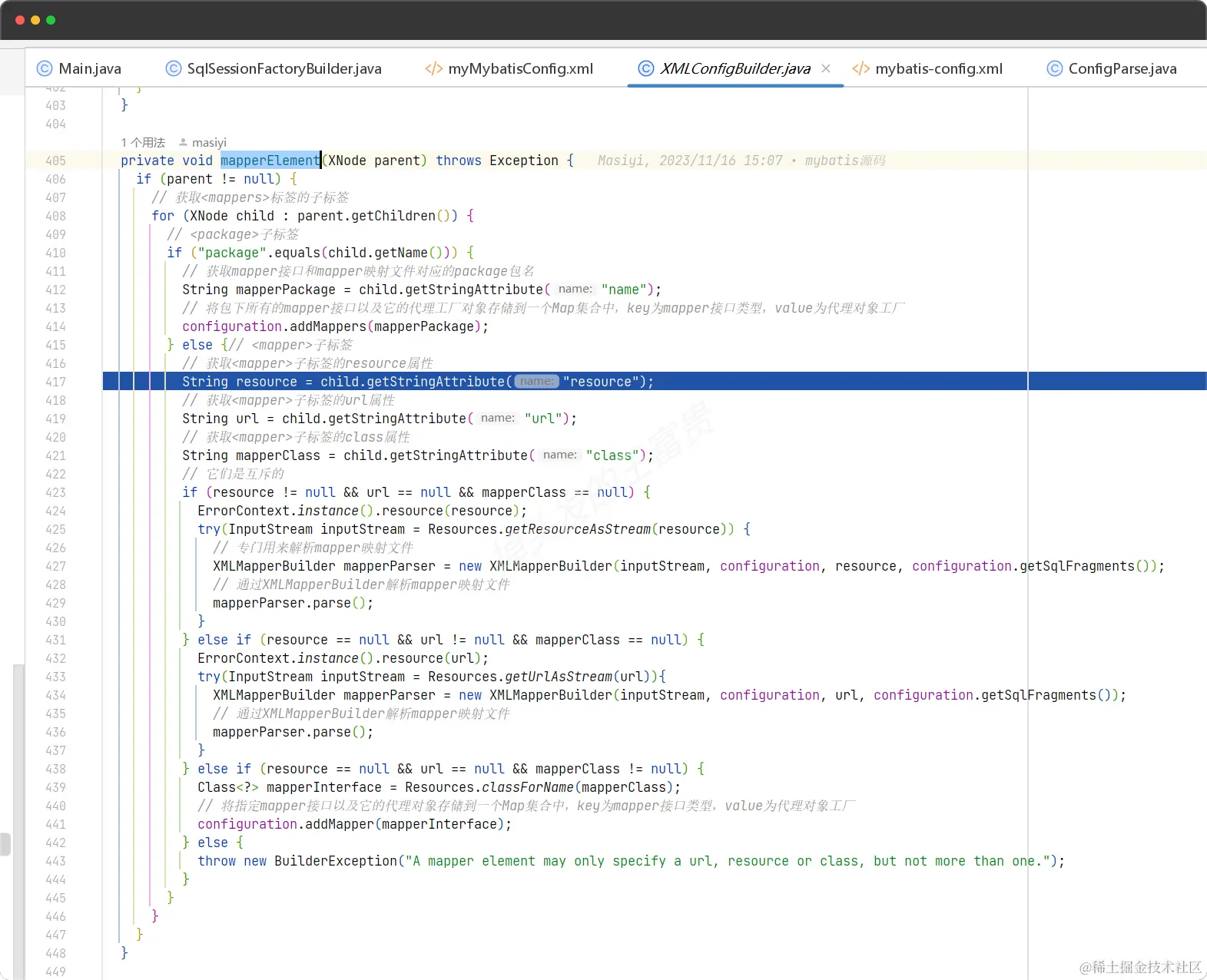Viewport: 1207px width, 980px height.
Task: Click the mapperElement method name
Action: pos(270,161)
